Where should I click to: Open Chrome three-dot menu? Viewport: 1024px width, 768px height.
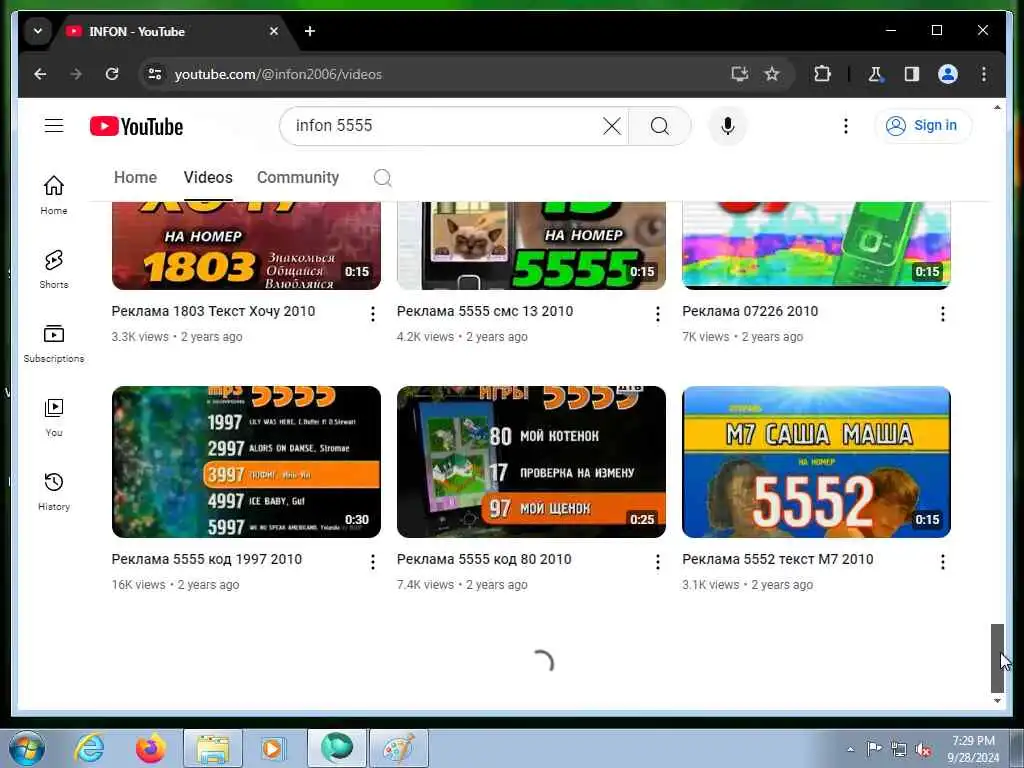[984, 74]
